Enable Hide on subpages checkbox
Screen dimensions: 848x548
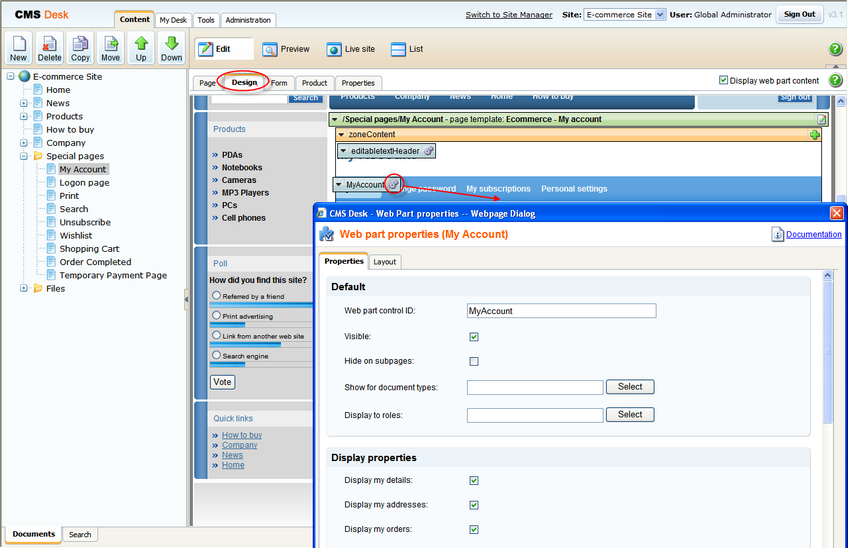pos(474,362)
